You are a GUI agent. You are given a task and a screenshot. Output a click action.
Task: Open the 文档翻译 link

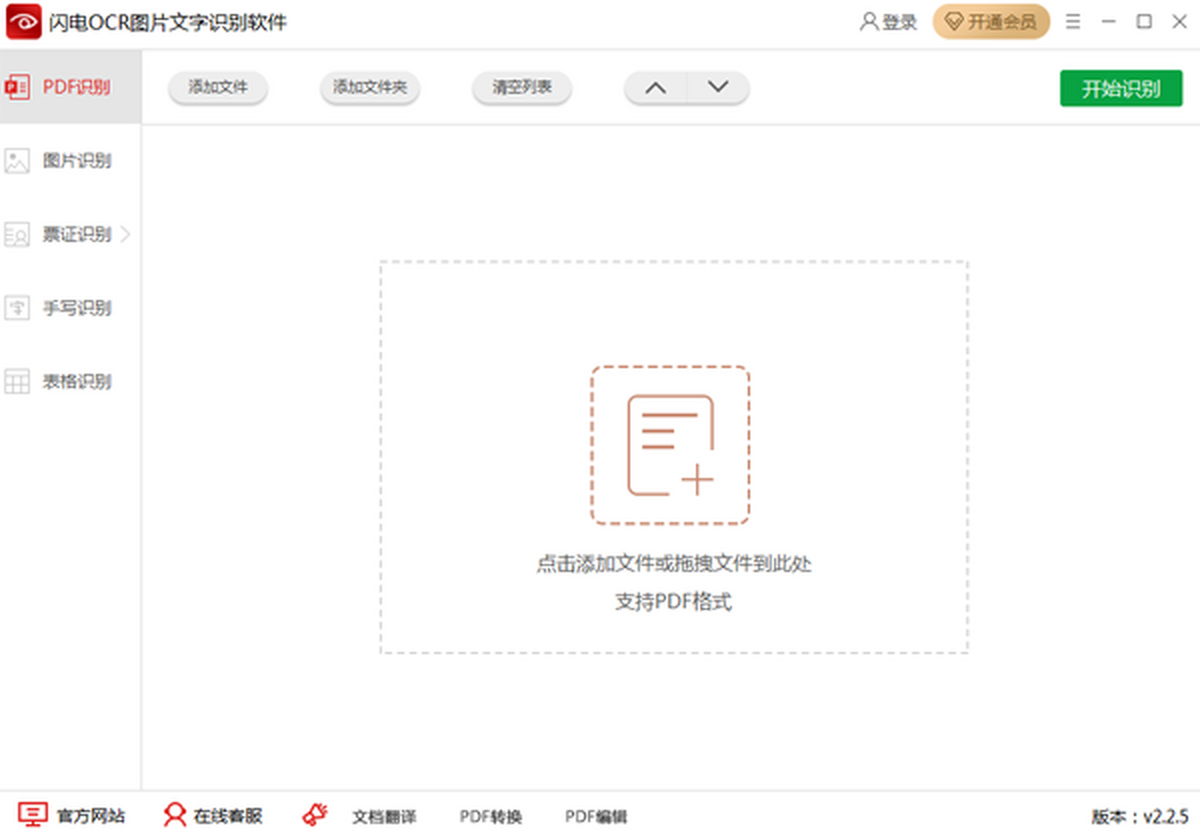point(385,816)
